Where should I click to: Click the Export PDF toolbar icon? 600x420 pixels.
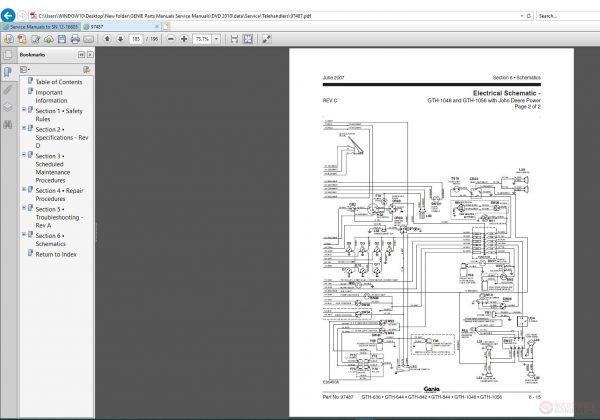(x=9, y=39)
